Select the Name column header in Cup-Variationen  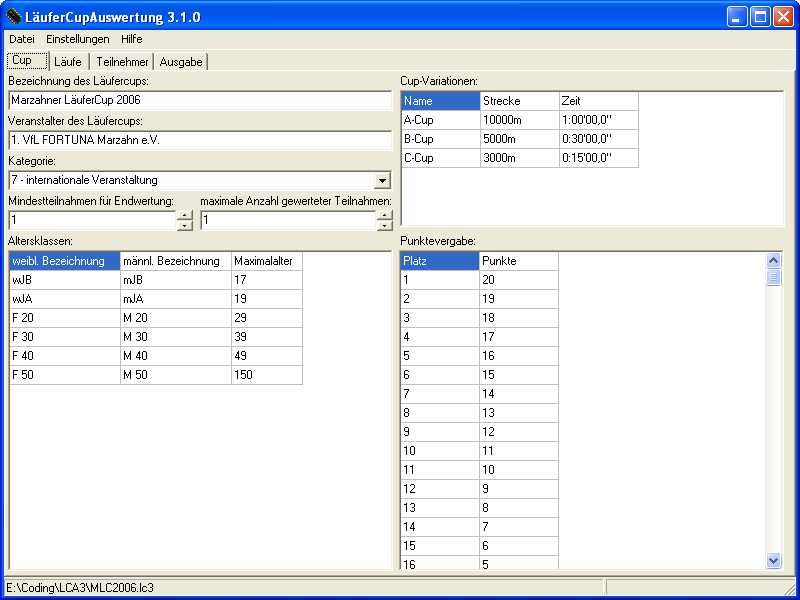441,101
